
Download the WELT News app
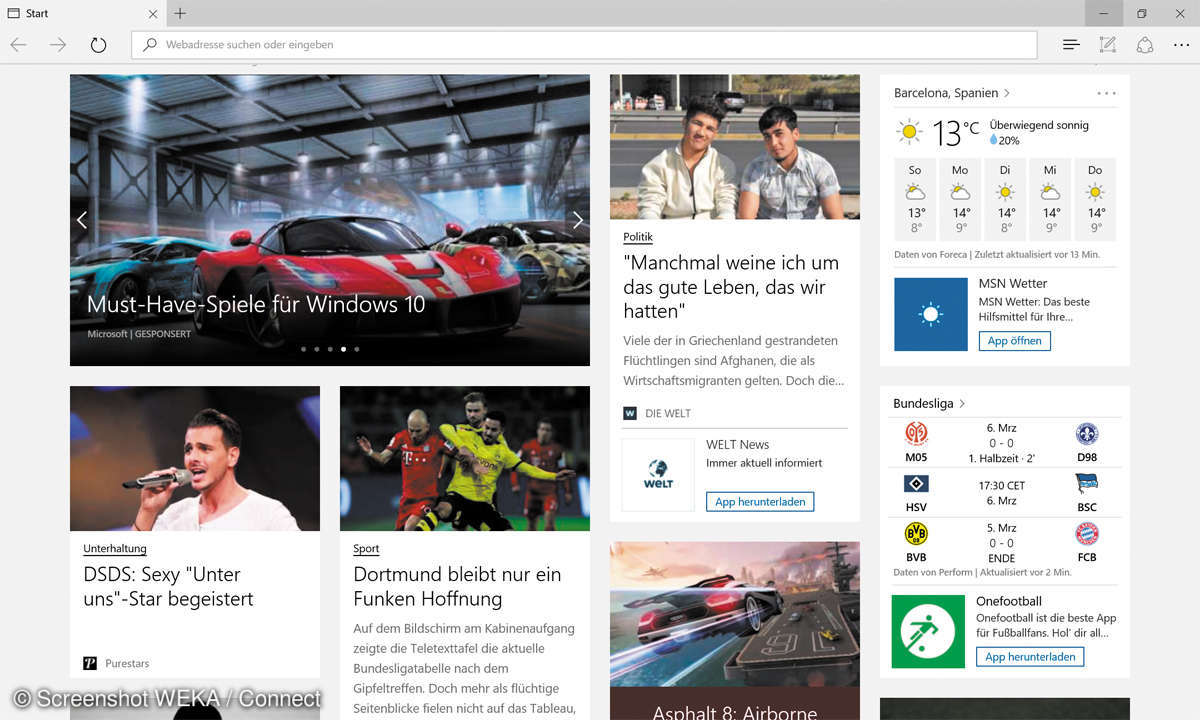click(760, 502)
